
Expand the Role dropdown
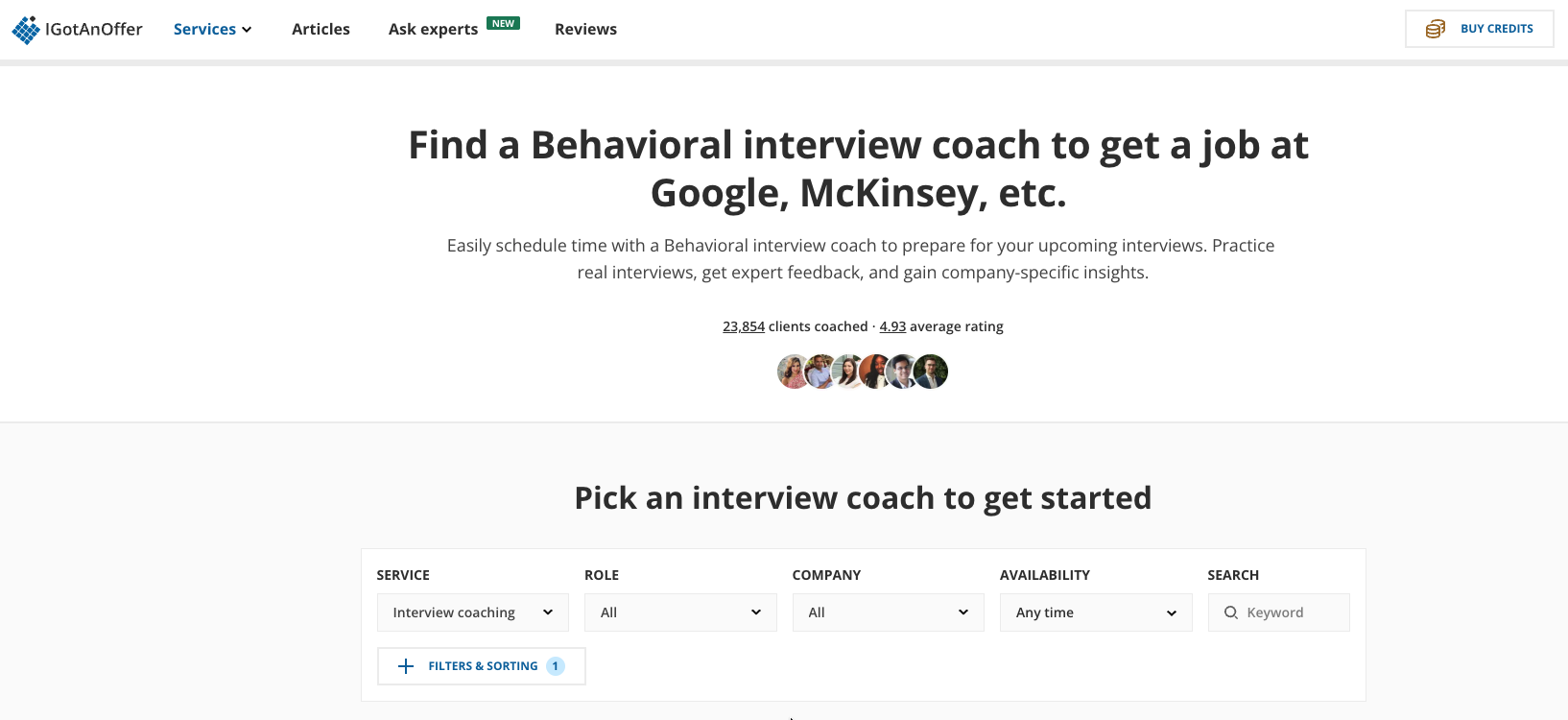[x=680, y=612]
